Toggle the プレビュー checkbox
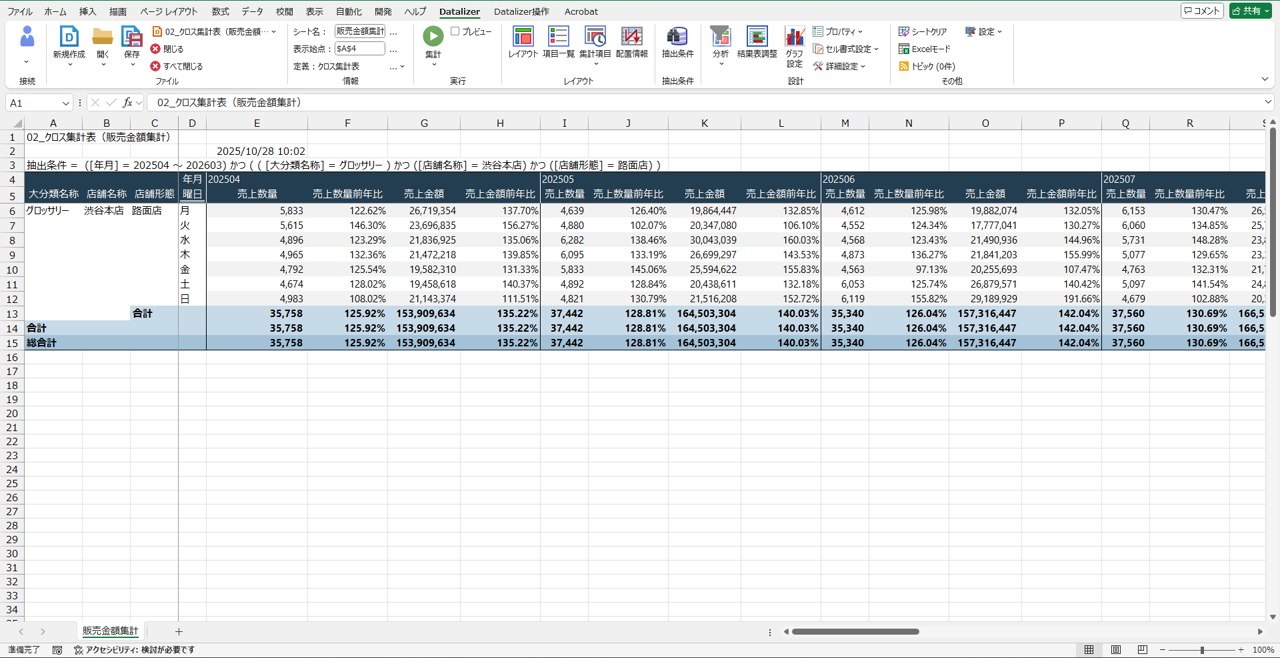The height and width of the screenshot is (658, 1280). [x=455, y=32]
